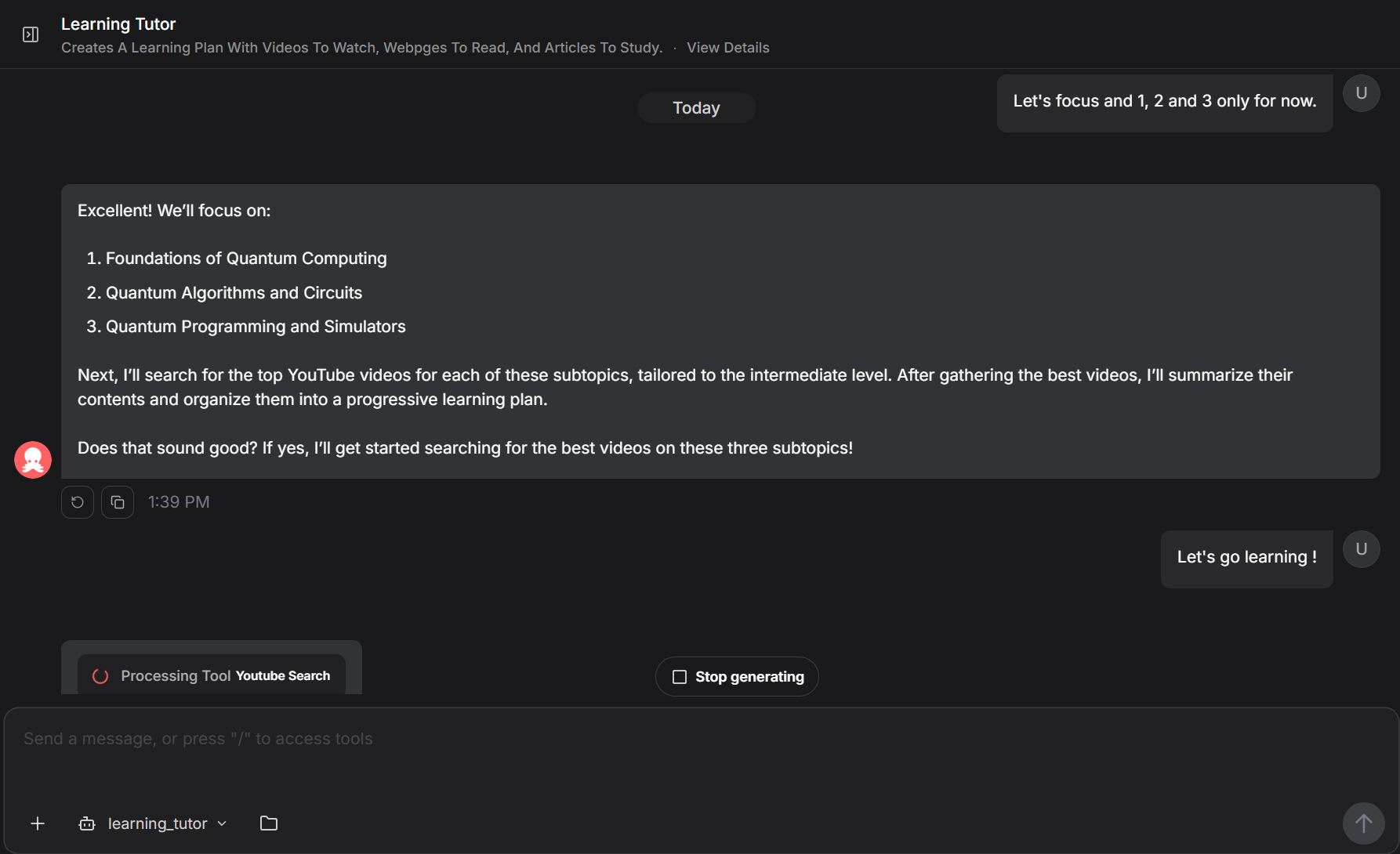Click the send arrow button
This screenshot has height=854, width=1400.
[x=1363, y=823]
